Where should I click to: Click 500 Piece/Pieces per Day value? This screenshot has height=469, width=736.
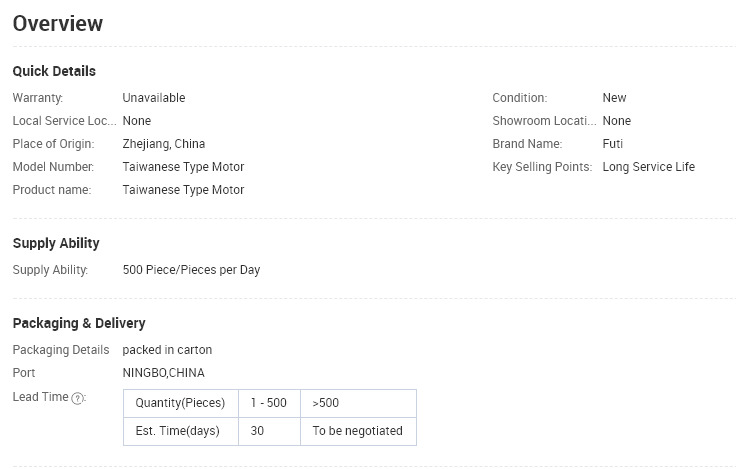tap(192, 270)
